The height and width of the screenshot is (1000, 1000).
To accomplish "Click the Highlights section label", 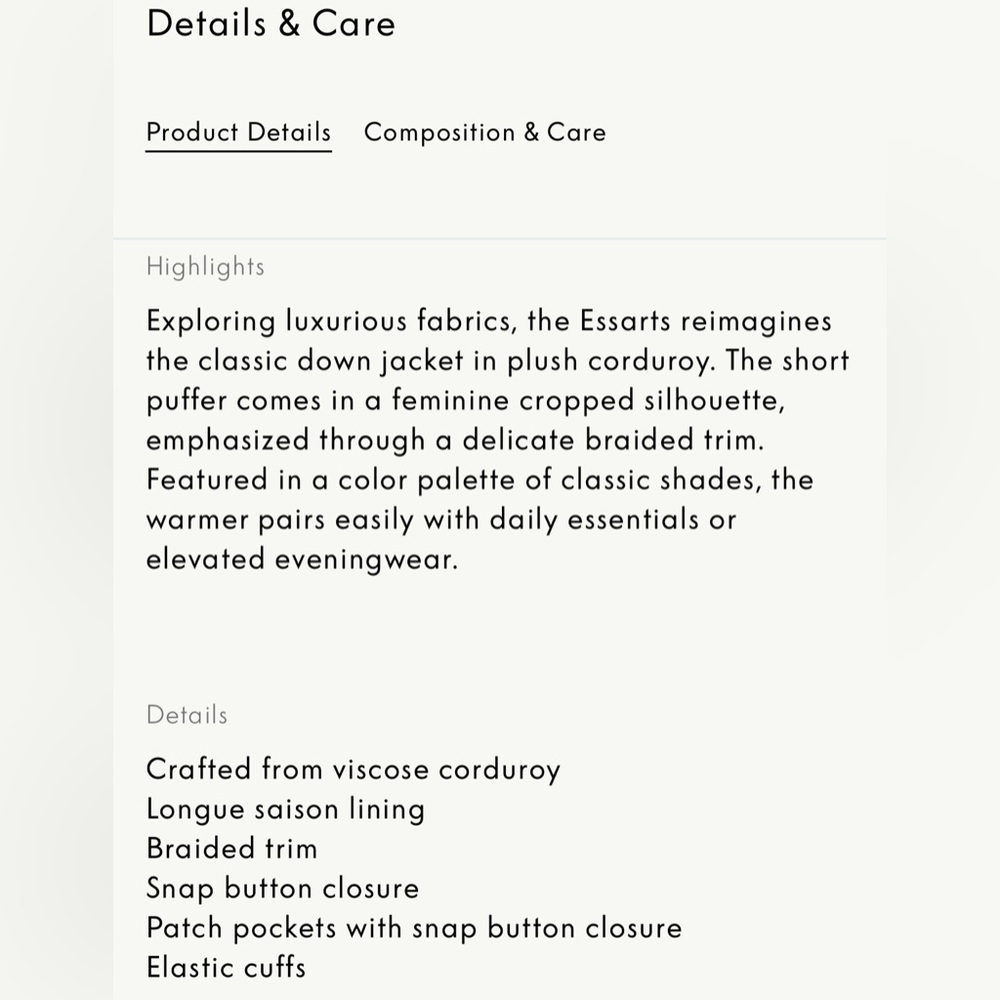I will 205,267.
